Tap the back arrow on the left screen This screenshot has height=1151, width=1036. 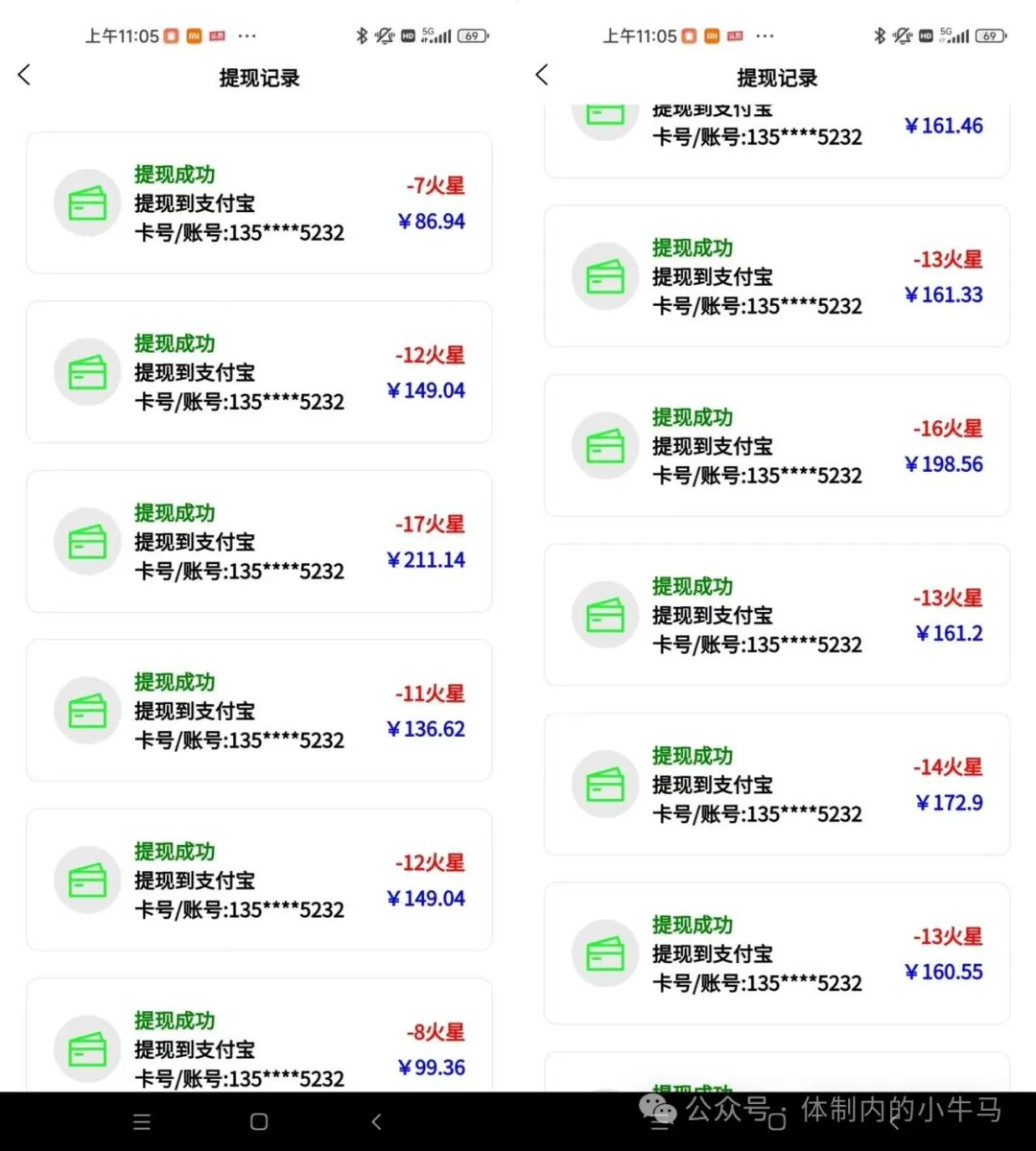[25, 76]
